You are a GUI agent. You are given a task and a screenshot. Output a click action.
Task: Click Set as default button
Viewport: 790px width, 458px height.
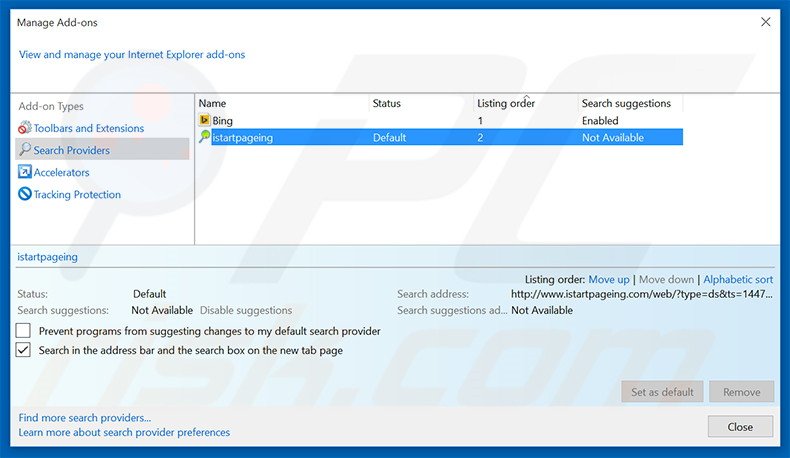[662, 391]
